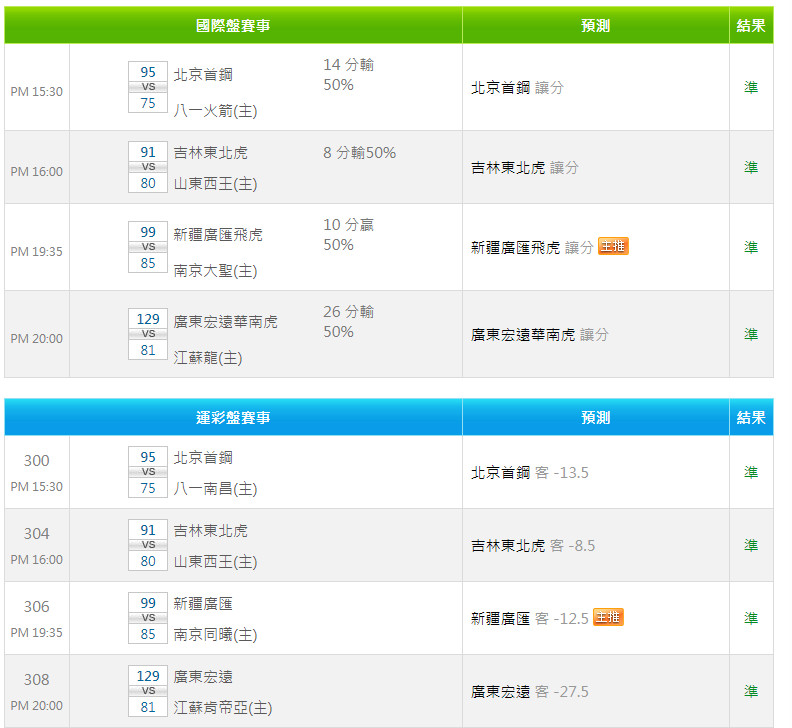Click match number 306
Viewport: 792px width, 728px height.
37,606
